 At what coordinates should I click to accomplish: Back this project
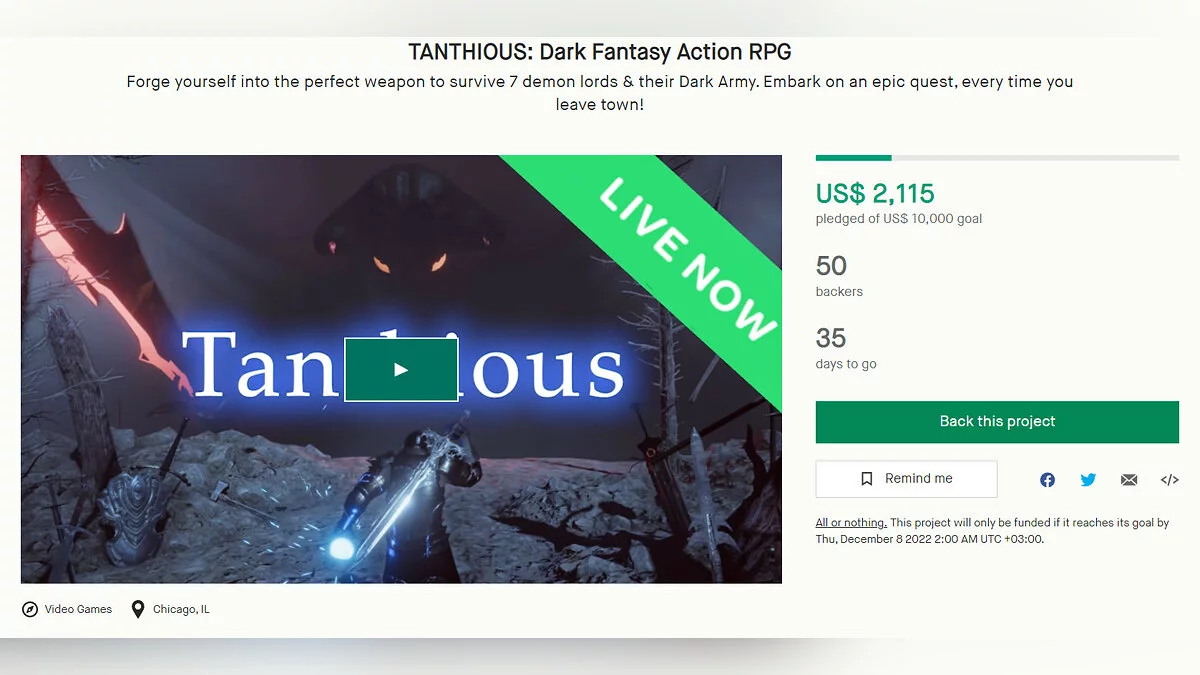(997, 422)
